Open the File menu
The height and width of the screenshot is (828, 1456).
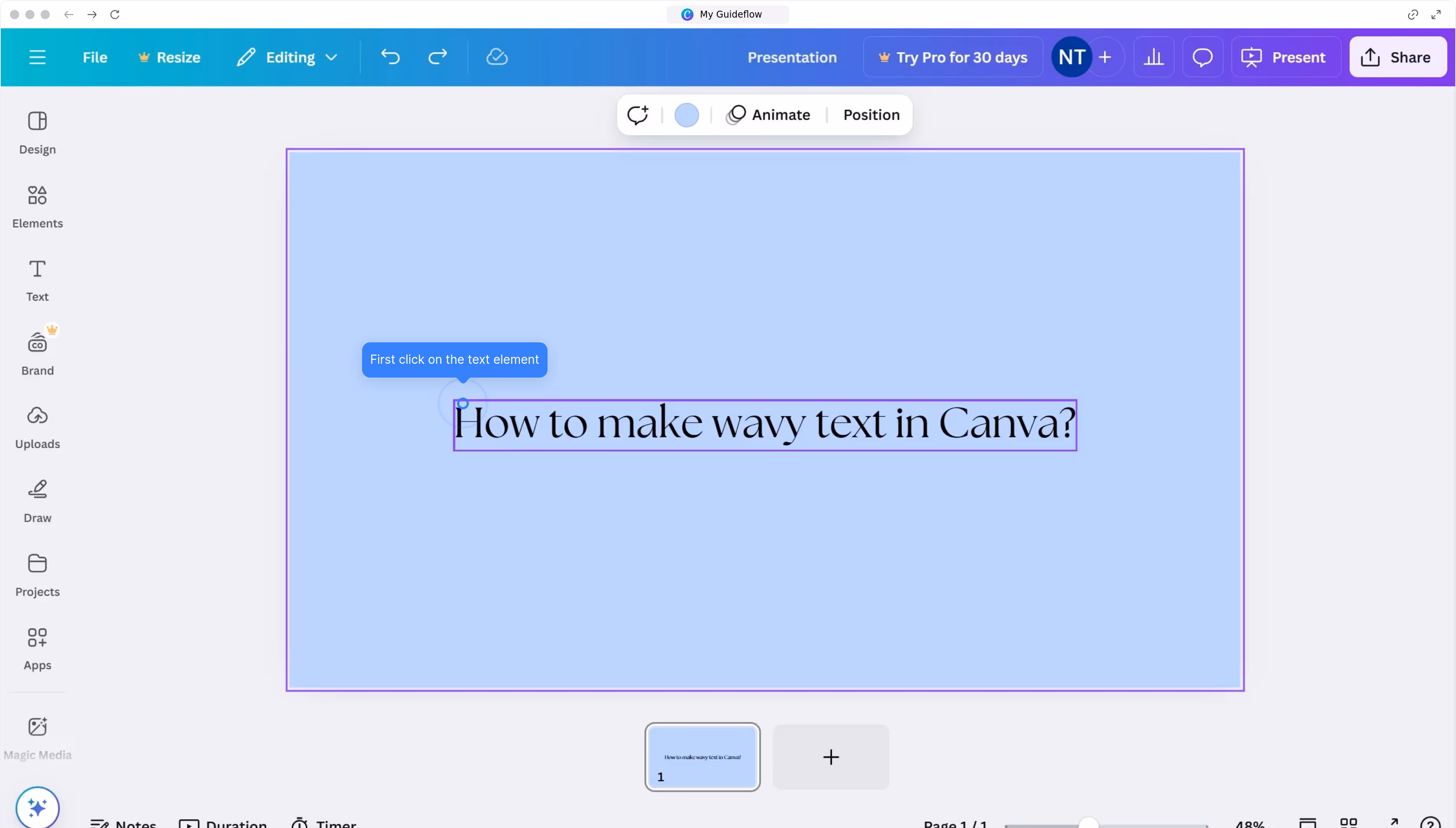click(95, 57)
